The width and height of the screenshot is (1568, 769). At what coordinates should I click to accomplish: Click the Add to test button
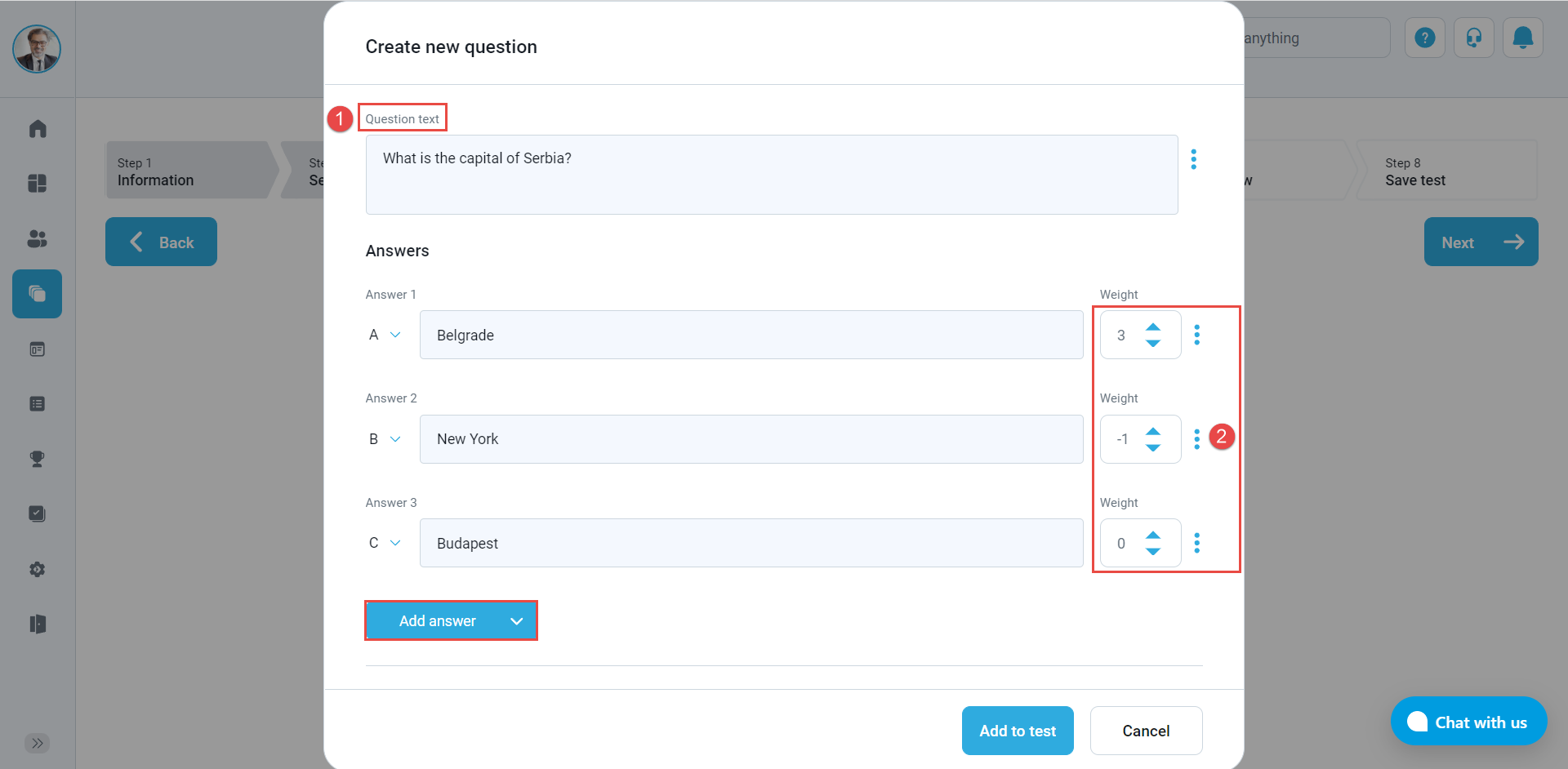1017,731
